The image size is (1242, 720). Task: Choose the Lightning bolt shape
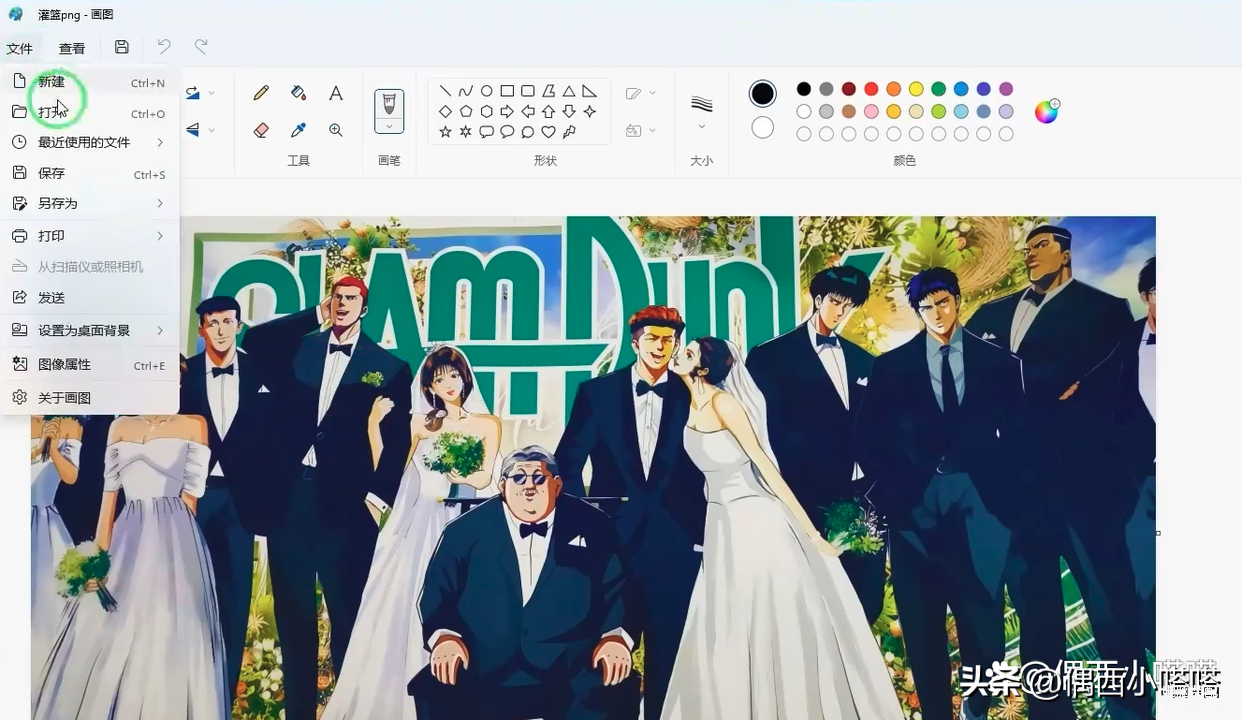click(569, 132)
